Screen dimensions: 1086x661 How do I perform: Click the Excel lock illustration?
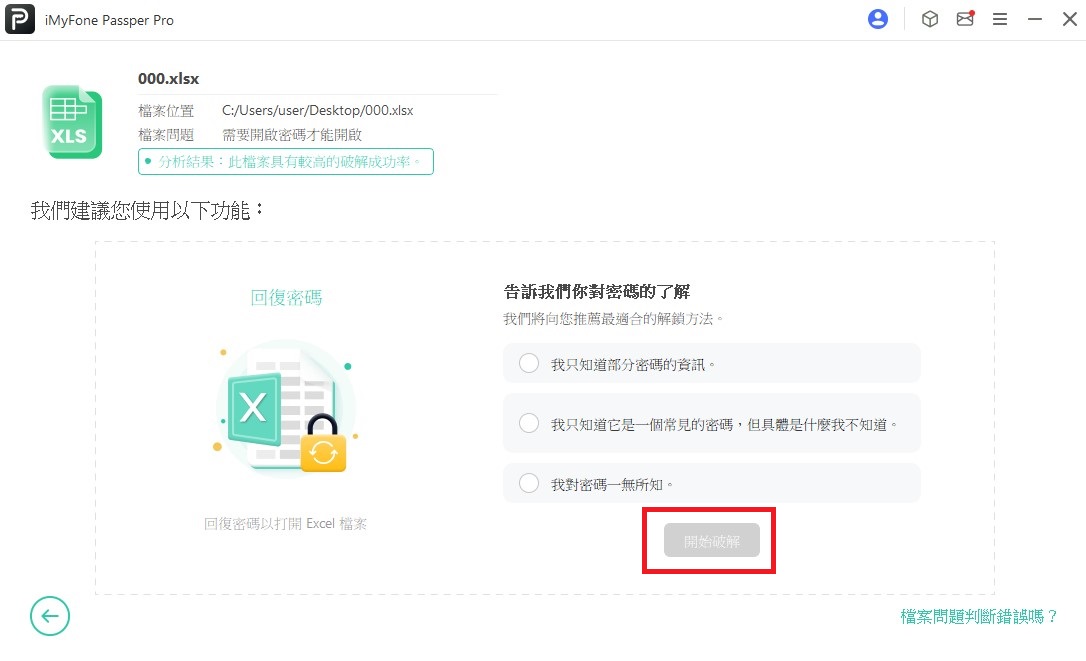click(286, 406)
